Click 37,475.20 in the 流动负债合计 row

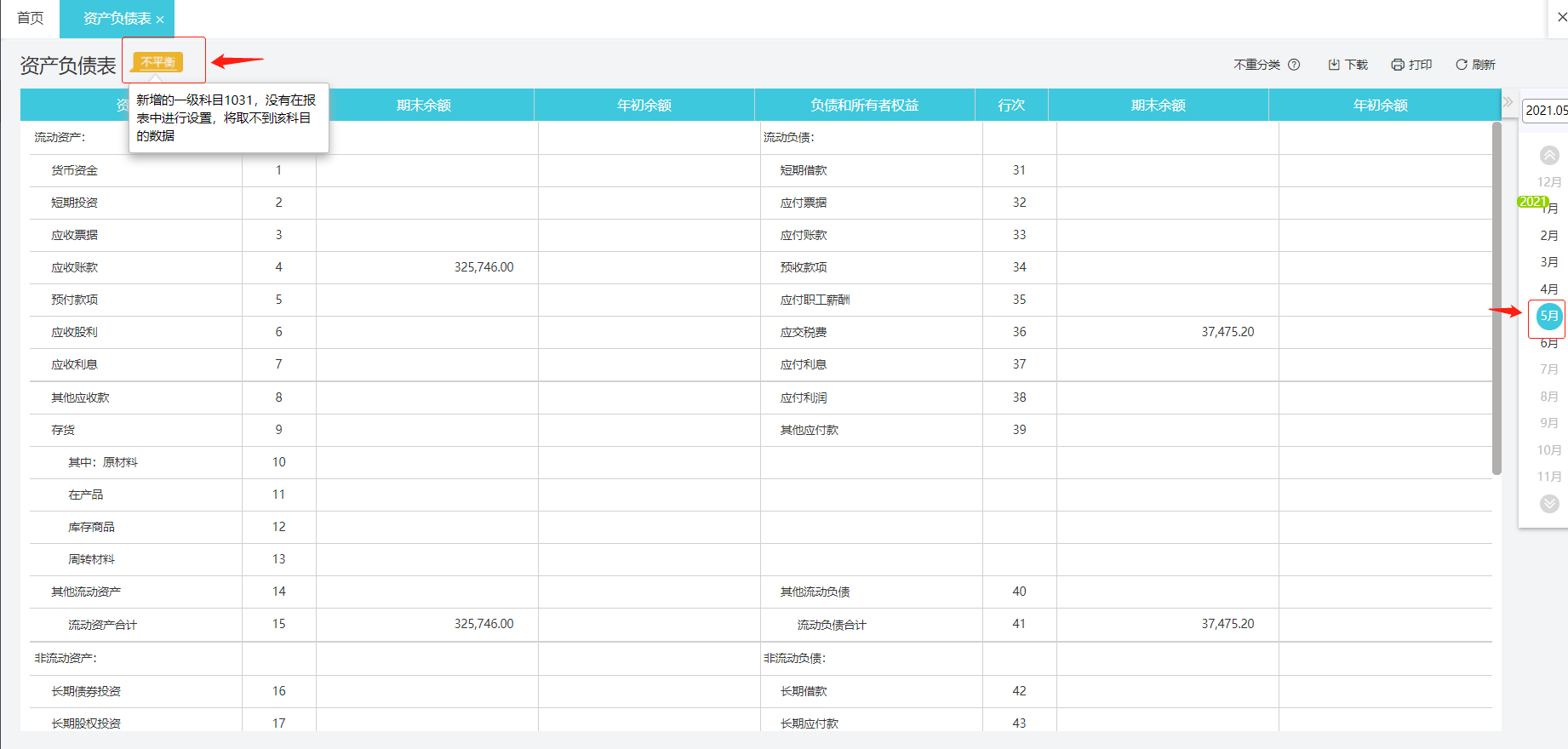1228,624
